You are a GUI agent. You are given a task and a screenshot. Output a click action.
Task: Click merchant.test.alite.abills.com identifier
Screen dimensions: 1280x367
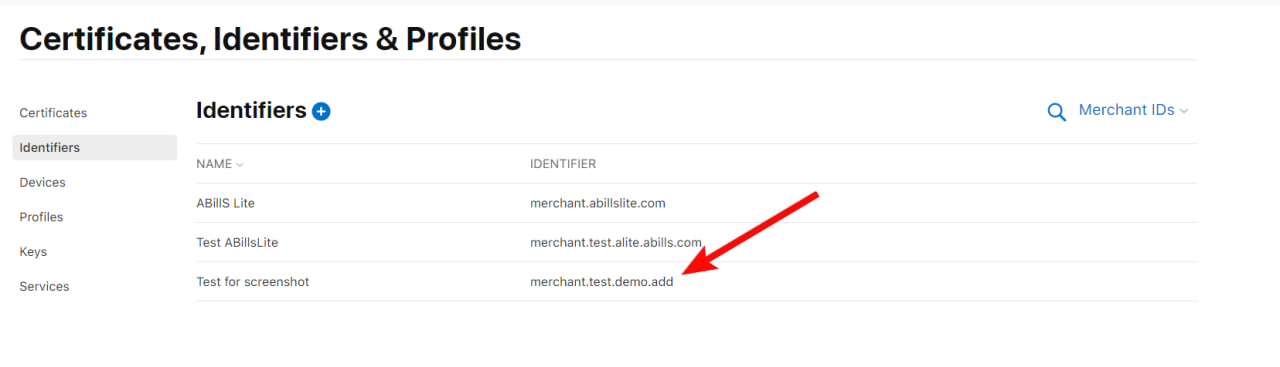coord(615,242)
